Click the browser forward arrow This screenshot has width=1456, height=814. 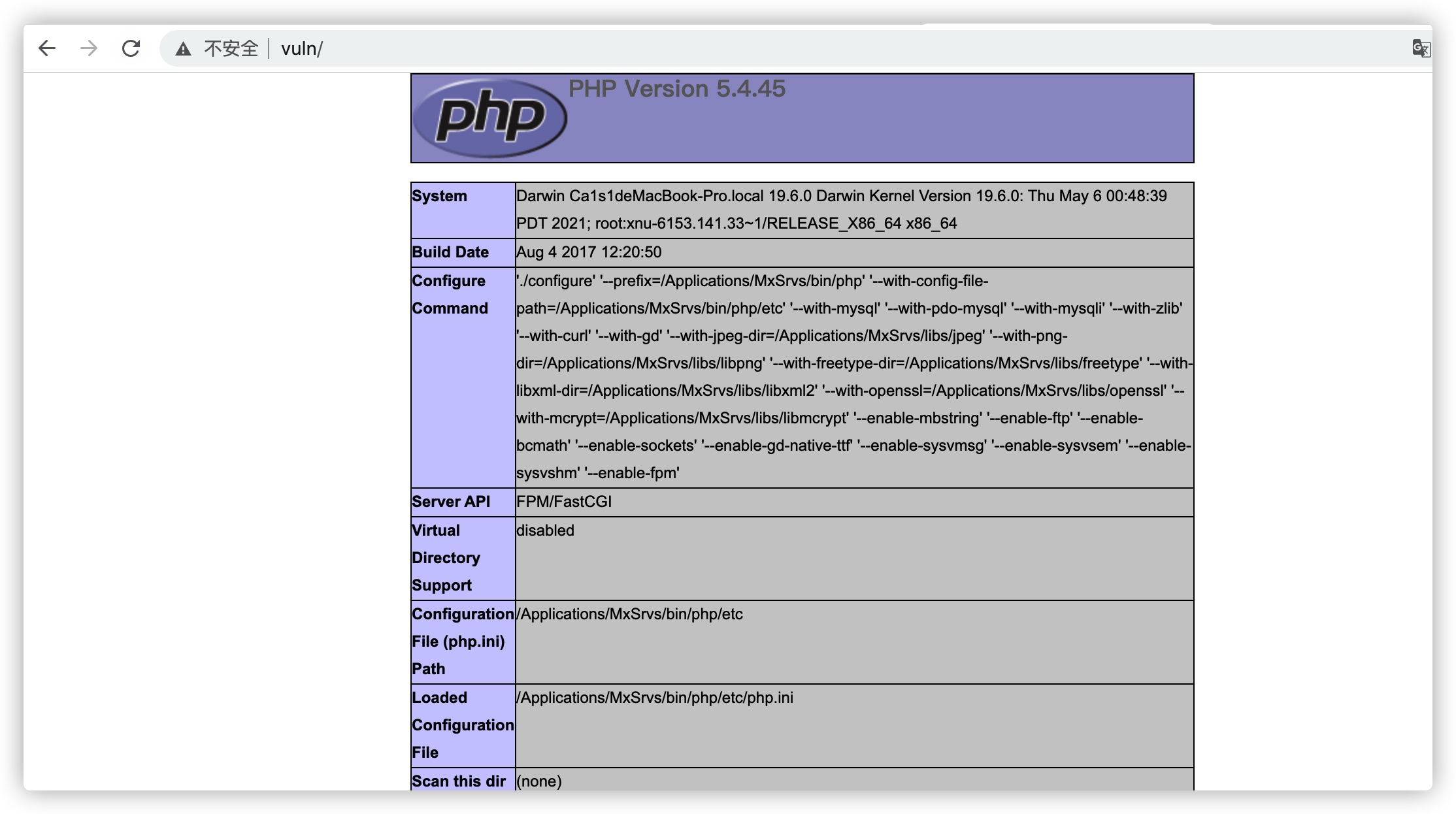(89, 48)
